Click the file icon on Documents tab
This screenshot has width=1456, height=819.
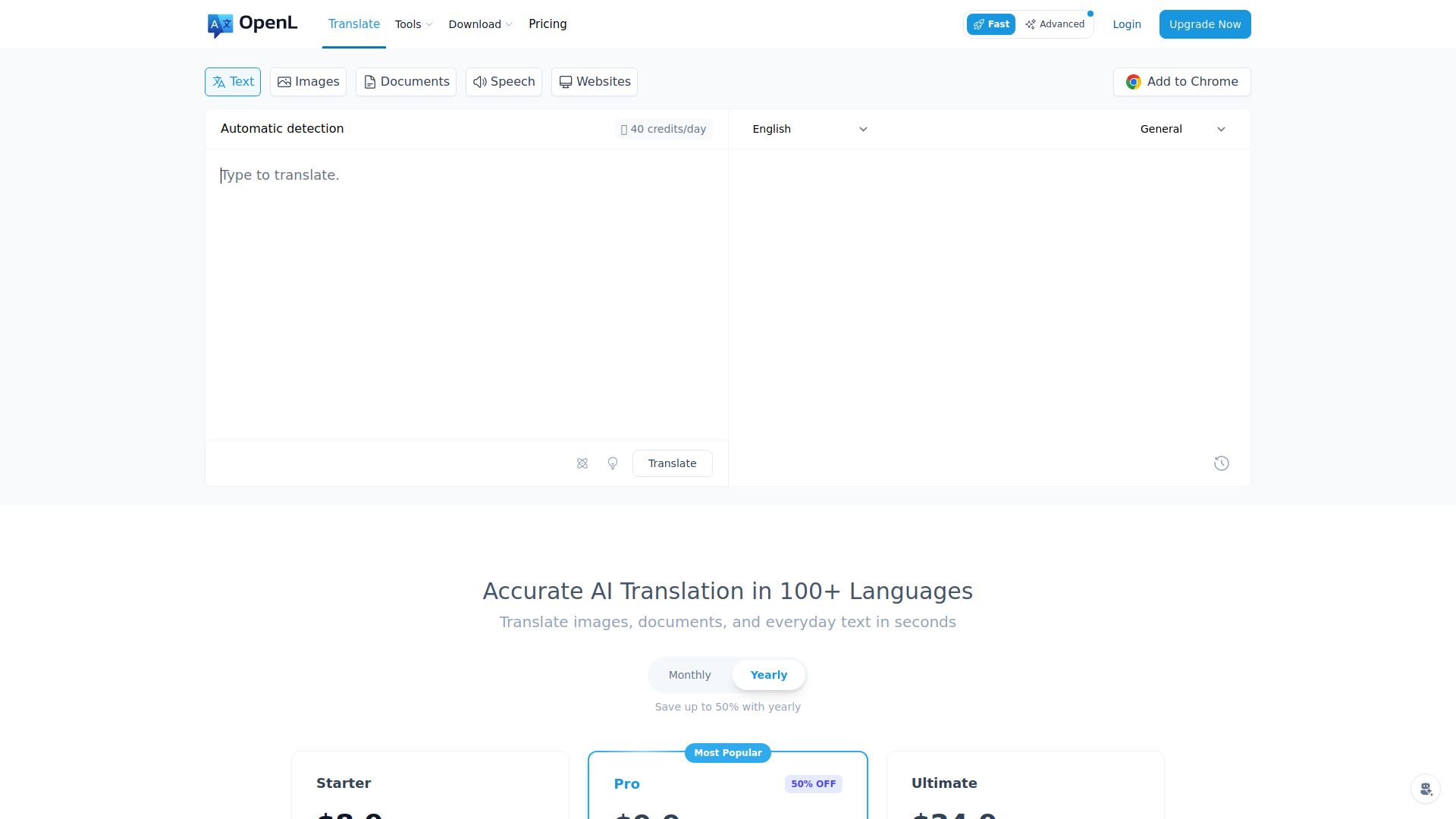coord(370,82)
